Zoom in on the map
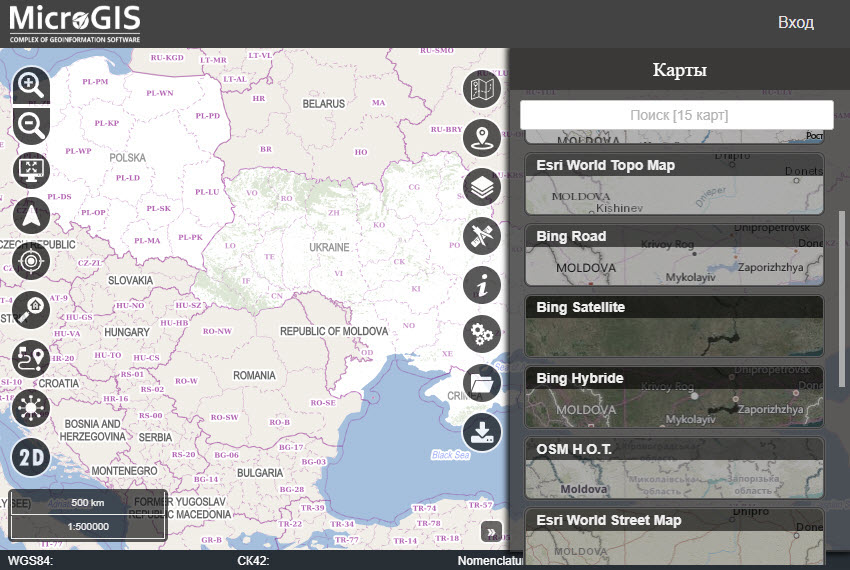Image resolution: width=850 pixels, height=570 pixels. pyautogui.click(x=31, y=85)
